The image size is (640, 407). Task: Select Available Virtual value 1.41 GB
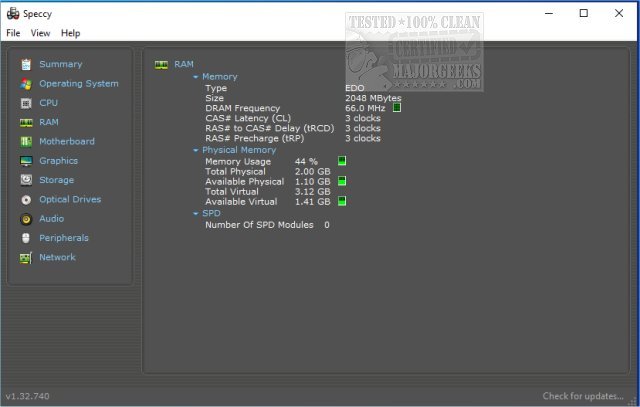click(313, 202)
